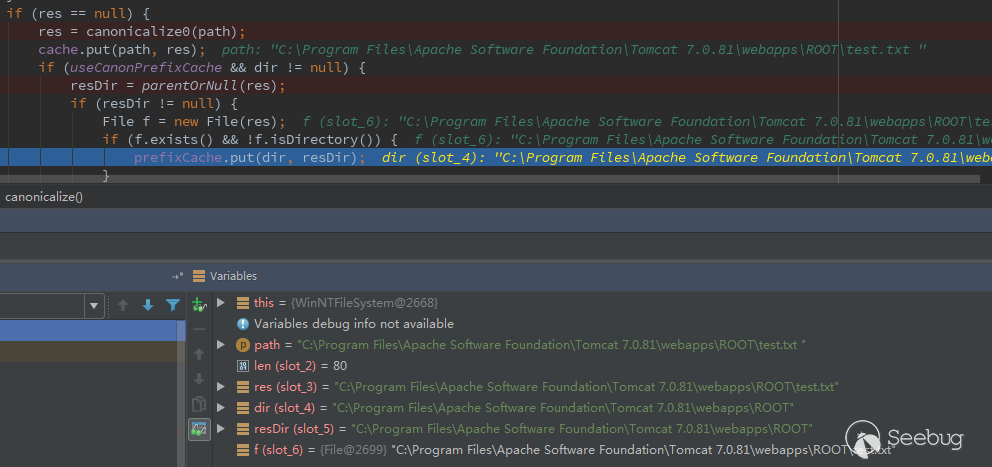This screenshot has width=992, height=467.
Task: Click the object icon beside resDir (slot_5)
Action: 243,429
